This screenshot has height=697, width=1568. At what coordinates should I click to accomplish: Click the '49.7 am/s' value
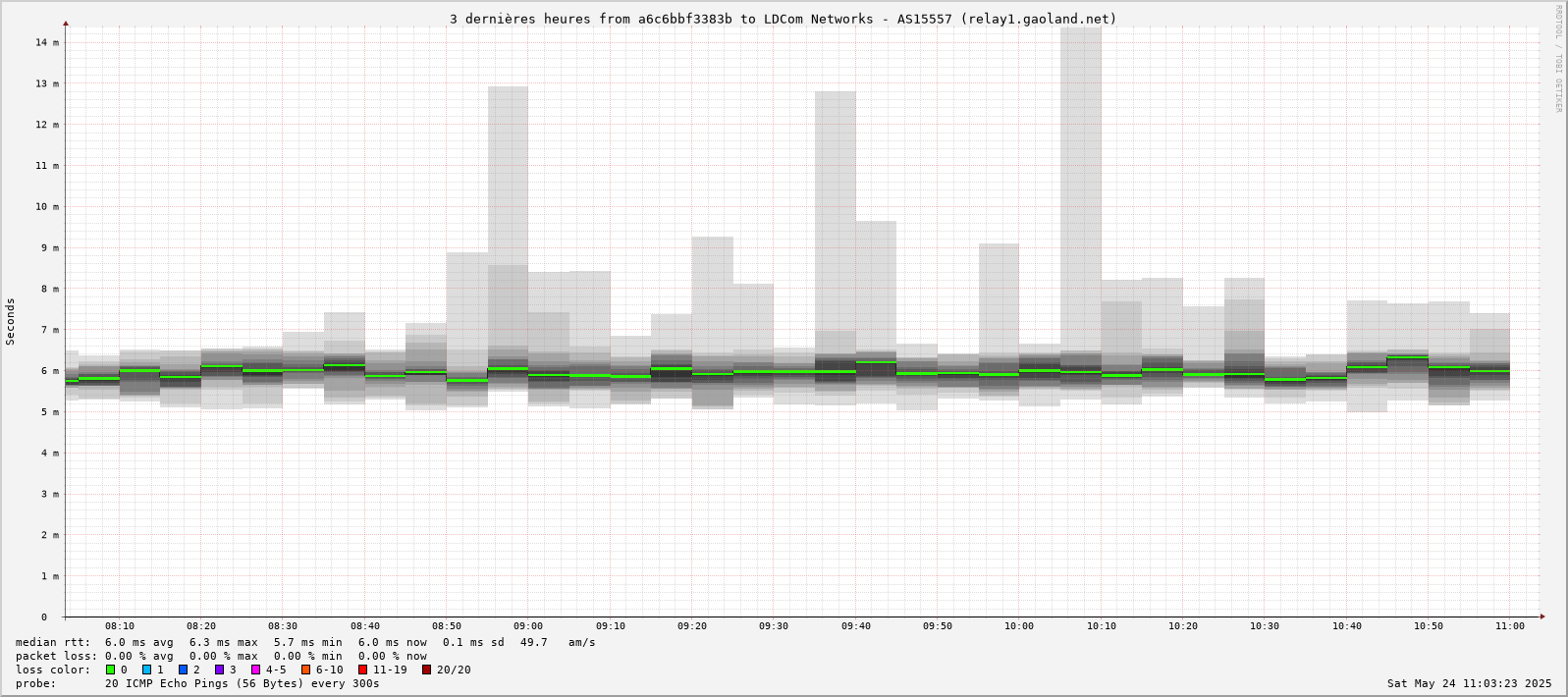[558, 642]
